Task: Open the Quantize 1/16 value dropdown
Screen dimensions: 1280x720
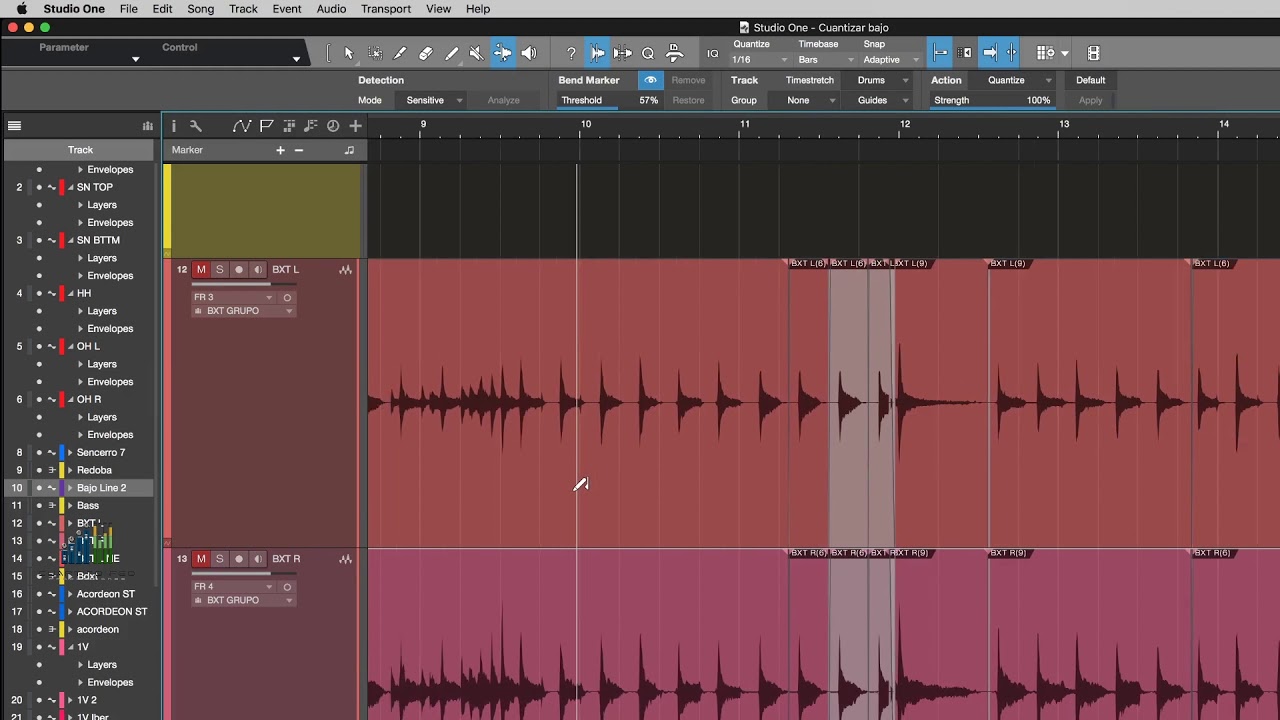Action: [x=761, y=60]
